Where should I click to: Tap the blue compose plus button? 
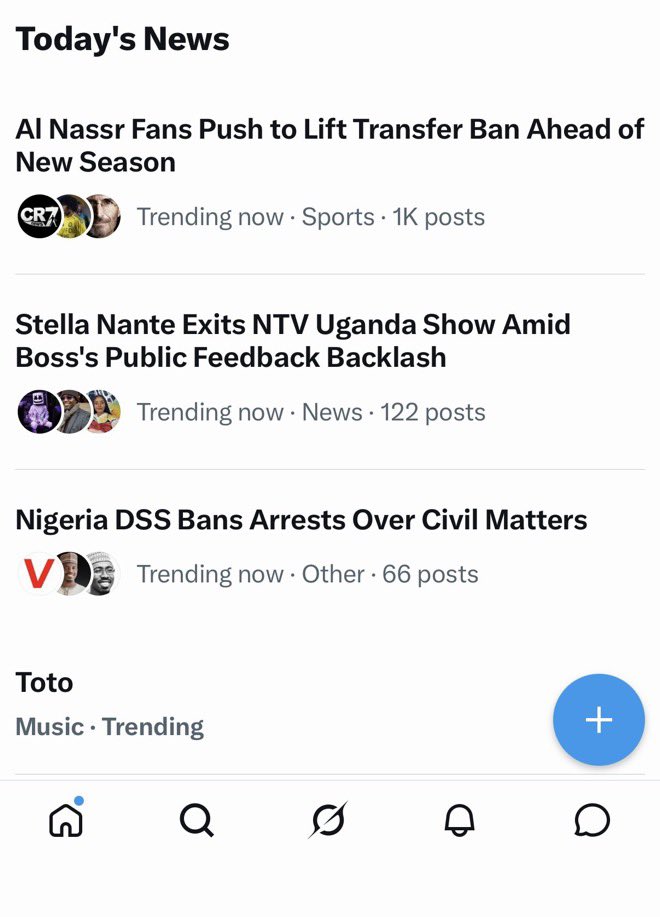coord(599,719)
